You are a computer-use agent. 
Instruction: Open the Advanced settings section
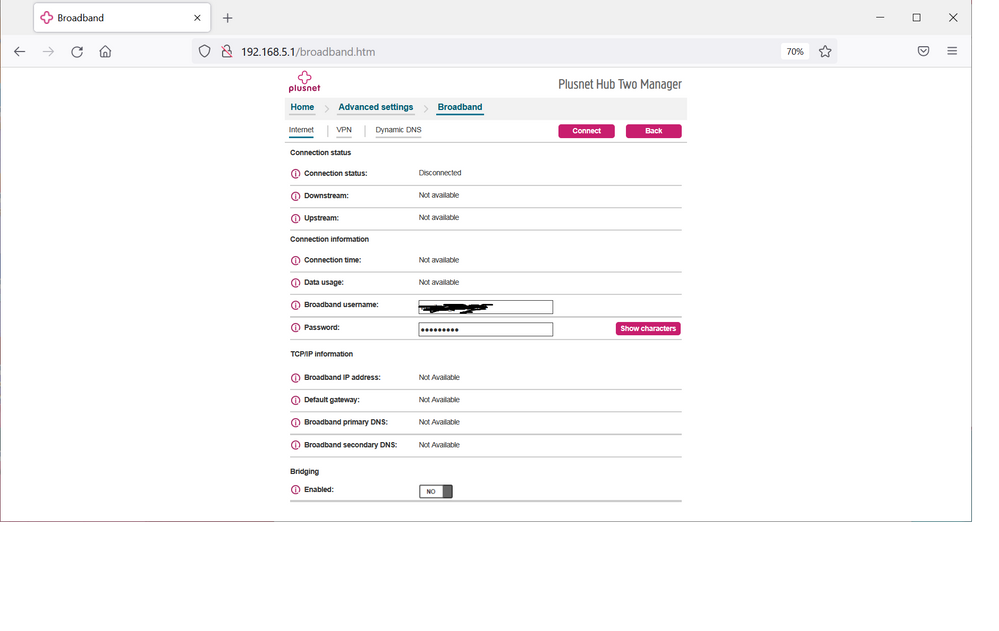click(x=375, y=107)
